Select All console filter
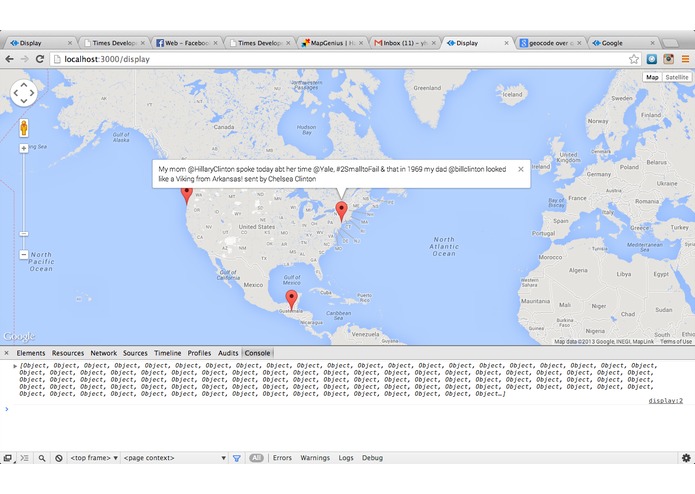 click(256, 458)
